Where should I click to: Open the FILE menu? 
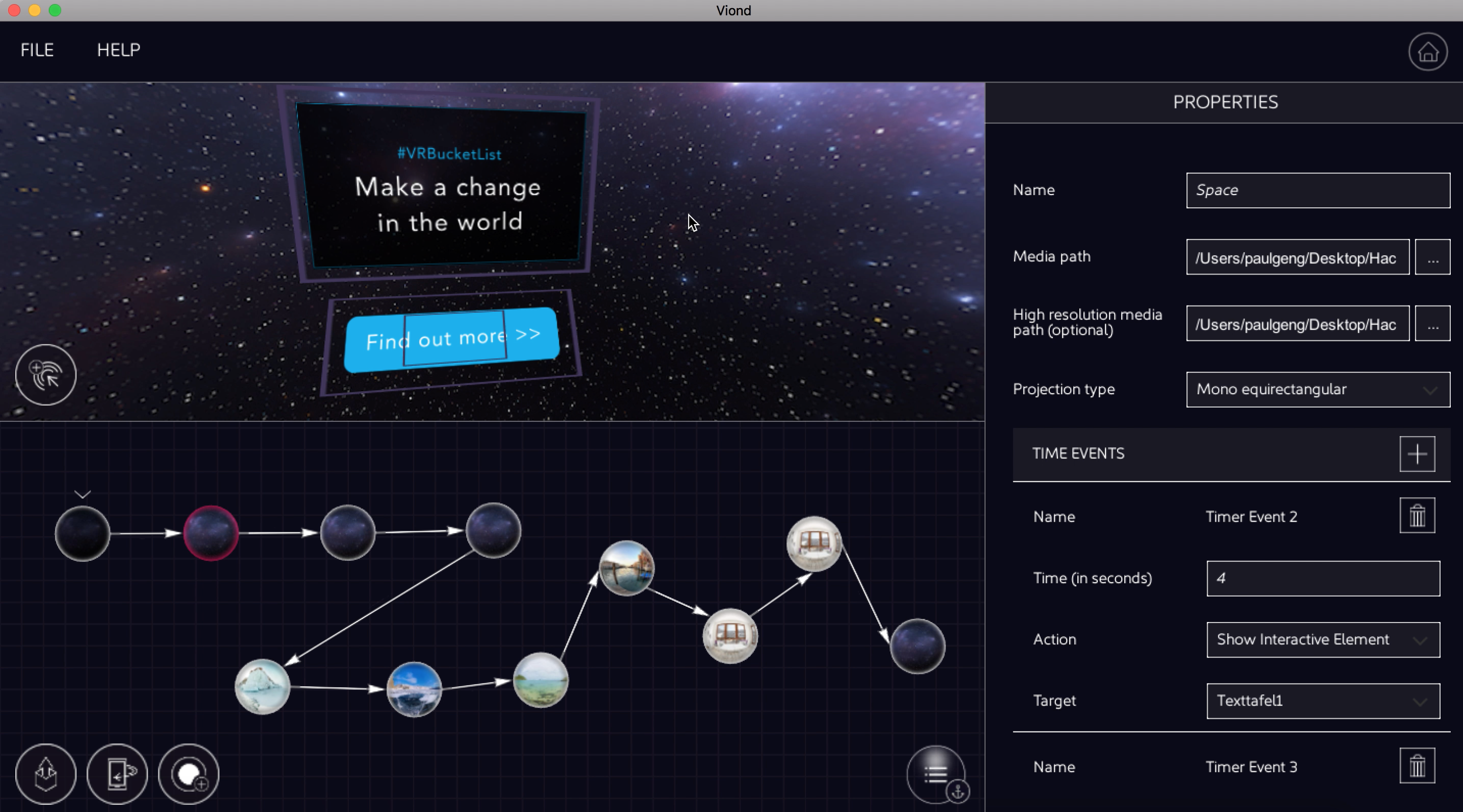coord(37,50)
